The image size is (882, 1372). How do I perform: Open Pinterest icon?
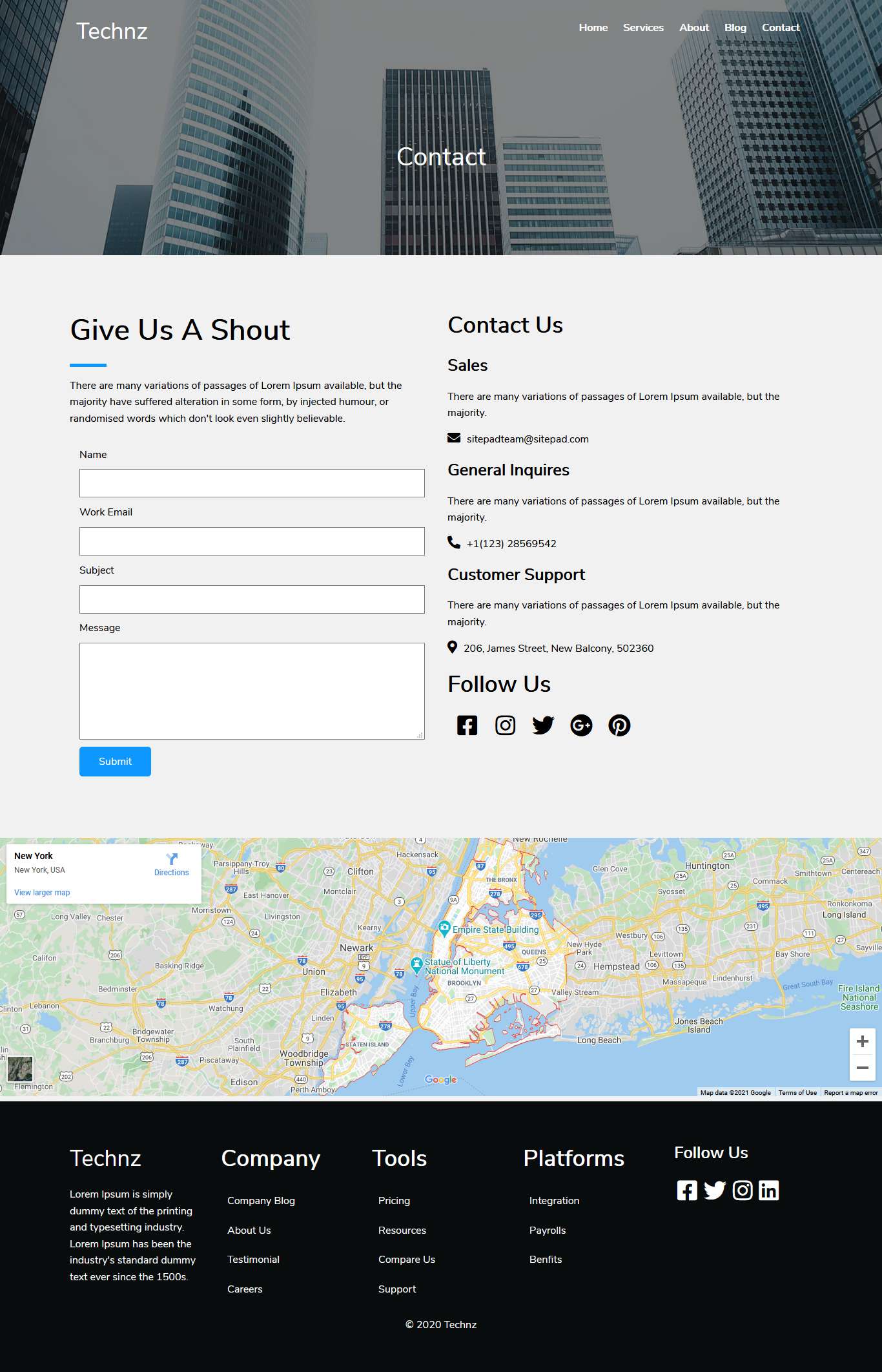coord(619,725)
